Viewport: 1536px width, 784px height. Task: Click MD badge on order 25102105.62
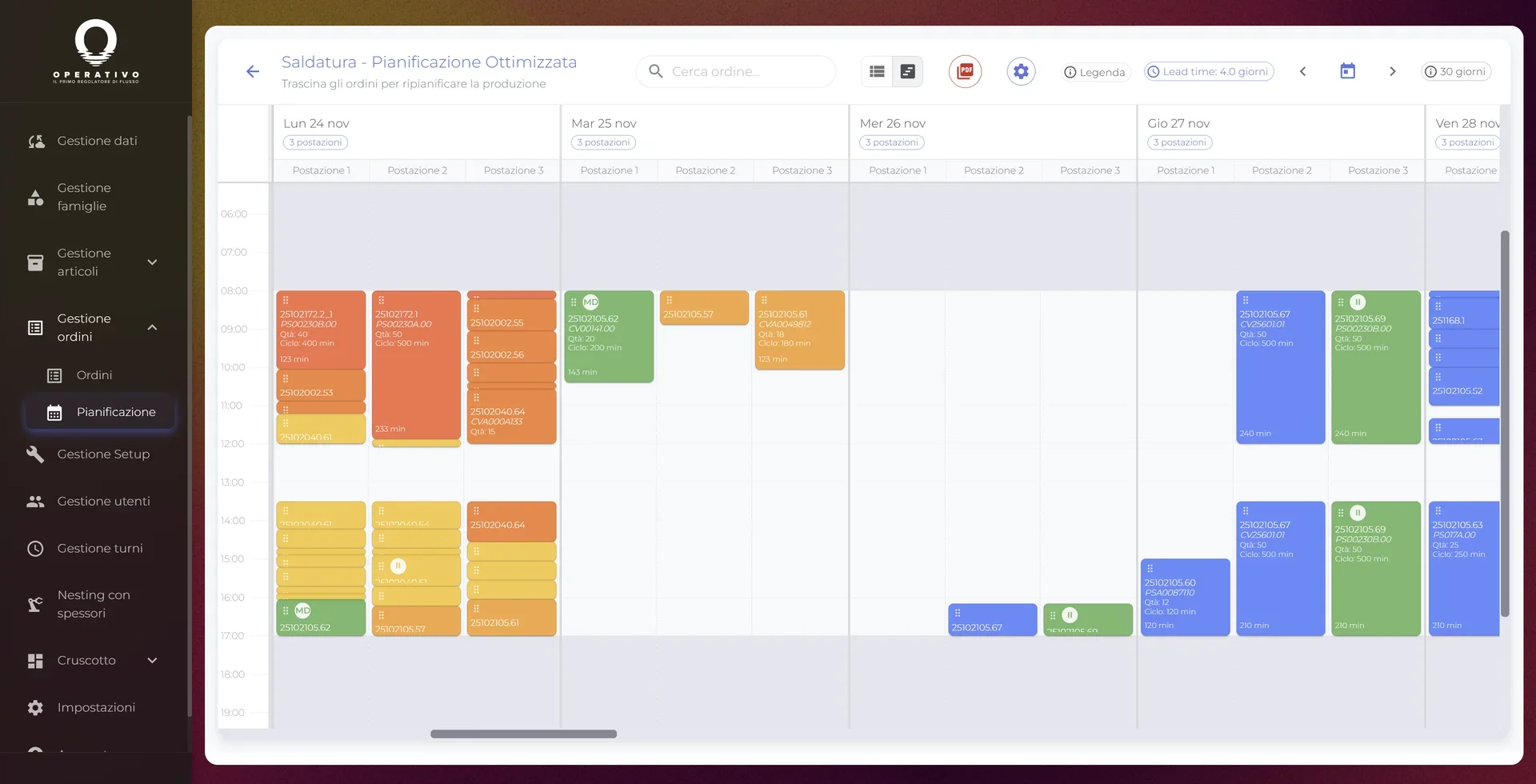[x=591, y=302]
